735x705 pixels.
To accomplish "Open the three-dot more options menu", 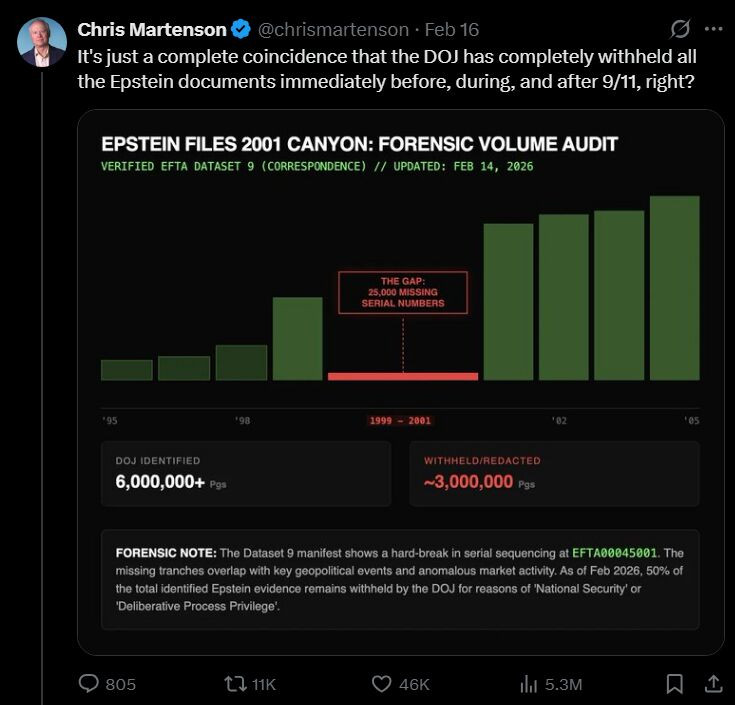I will [712, 29].
